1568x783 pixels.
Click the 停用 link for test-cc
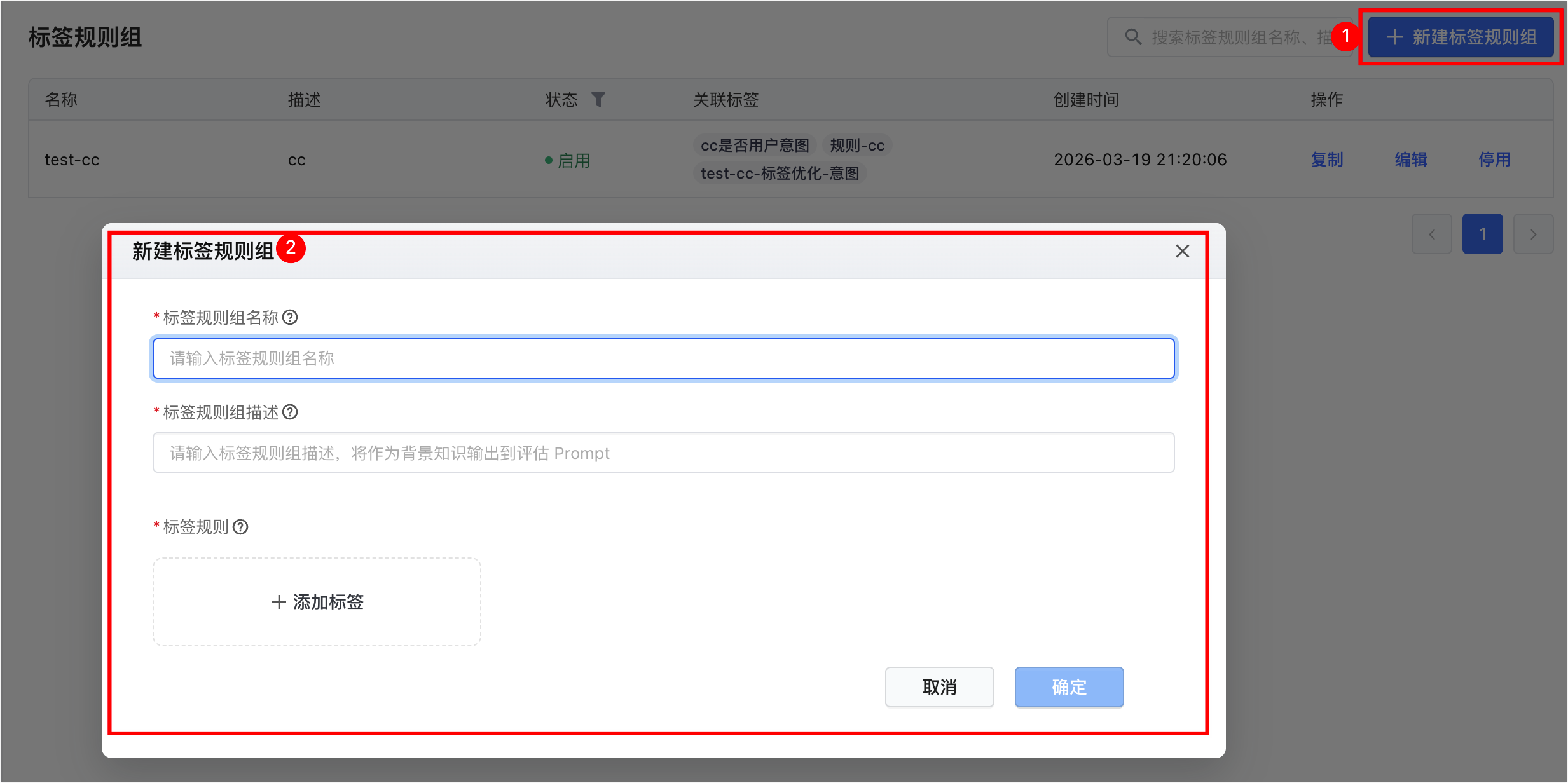[x=1494, y=160]
